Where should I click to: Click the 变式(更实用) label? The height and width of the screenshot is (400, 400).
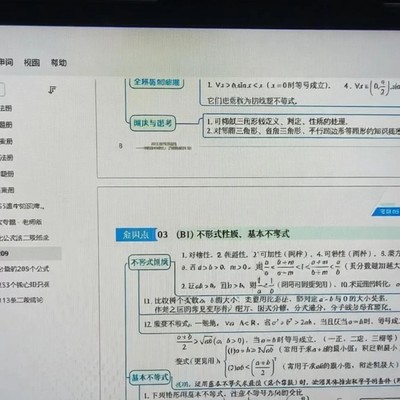point(198,361)
